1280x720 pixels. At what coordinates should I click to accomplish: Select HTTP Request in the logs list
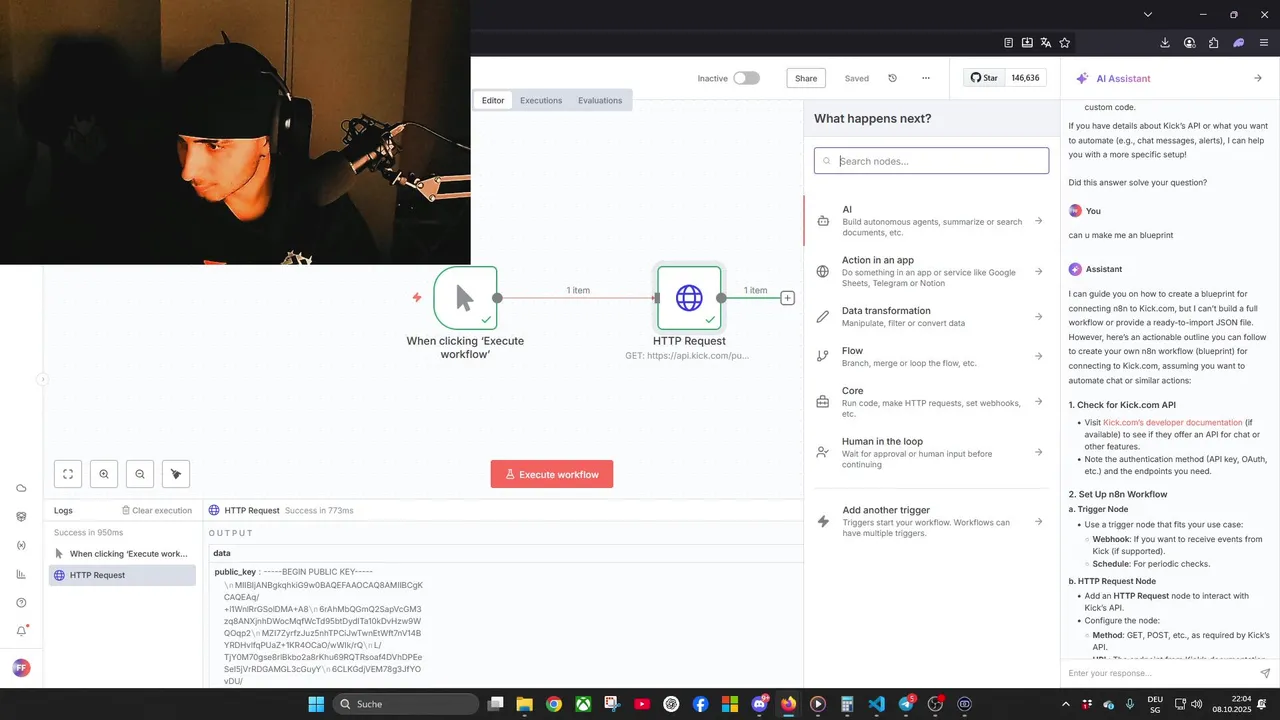tap(122, 575)
